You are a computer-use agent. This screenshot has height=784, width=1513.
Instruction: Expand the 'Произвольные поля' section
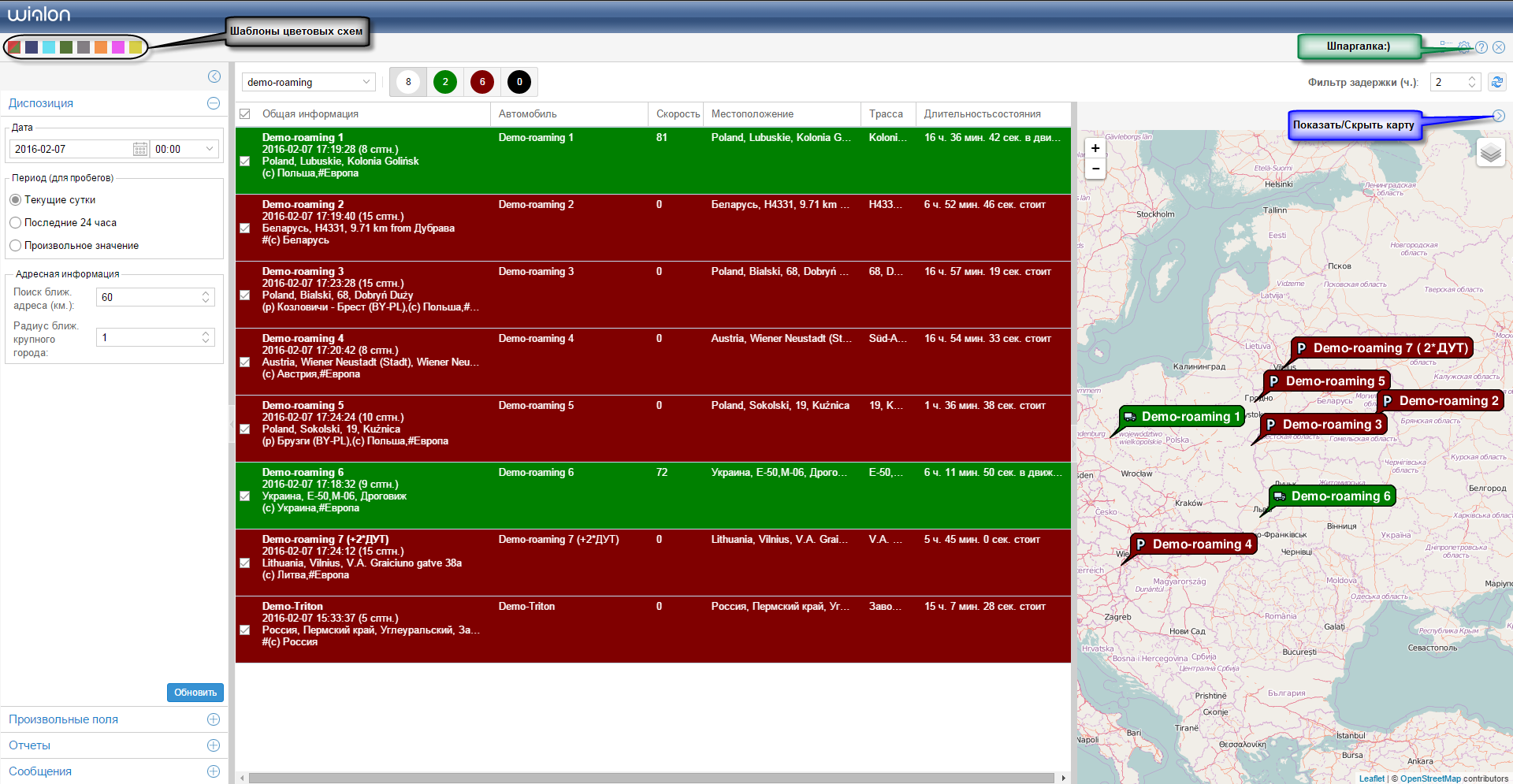coord(213,719)
